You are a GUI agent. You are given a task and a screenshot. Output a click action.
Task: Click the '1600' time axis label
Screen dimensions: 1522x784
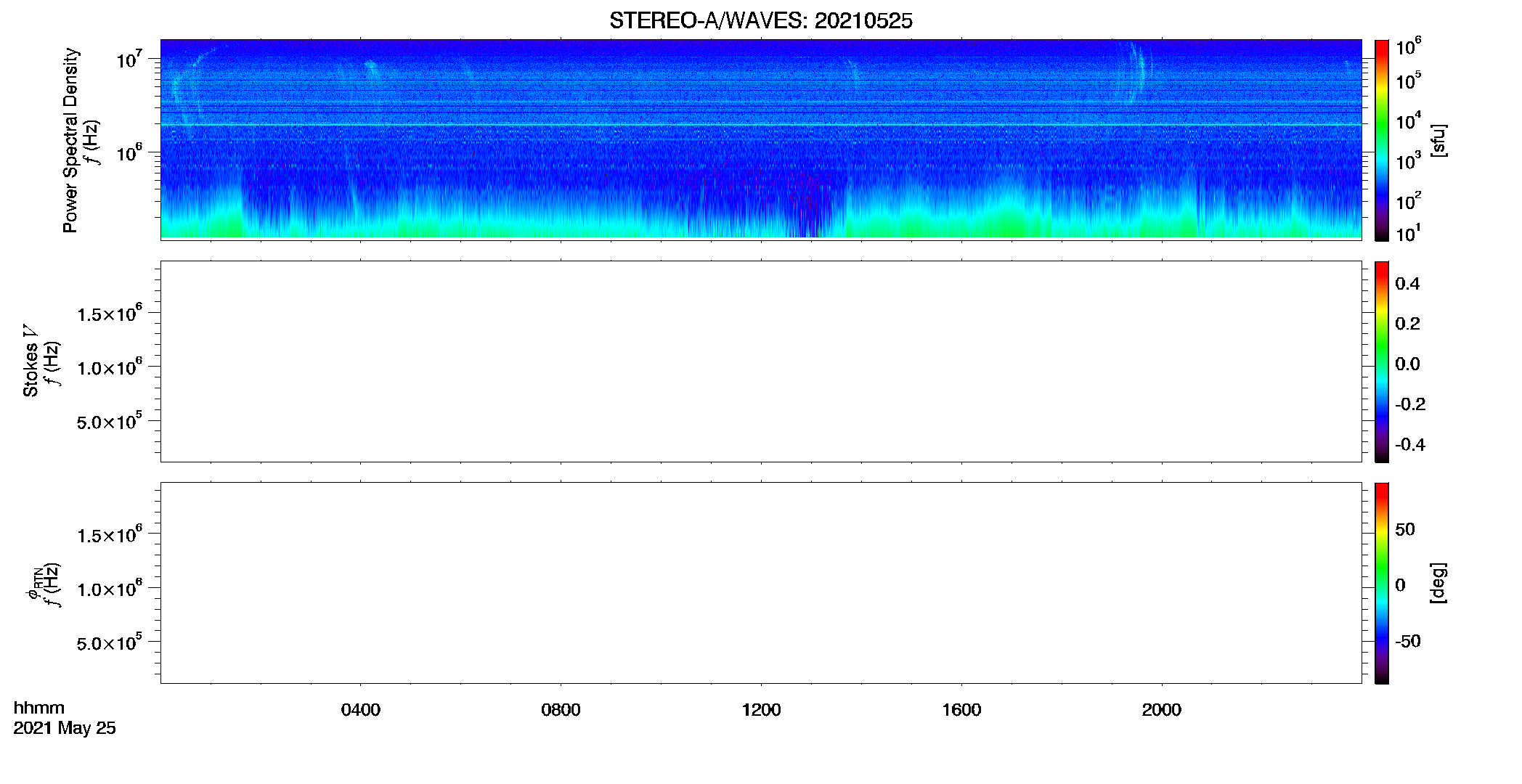point(961,710)
